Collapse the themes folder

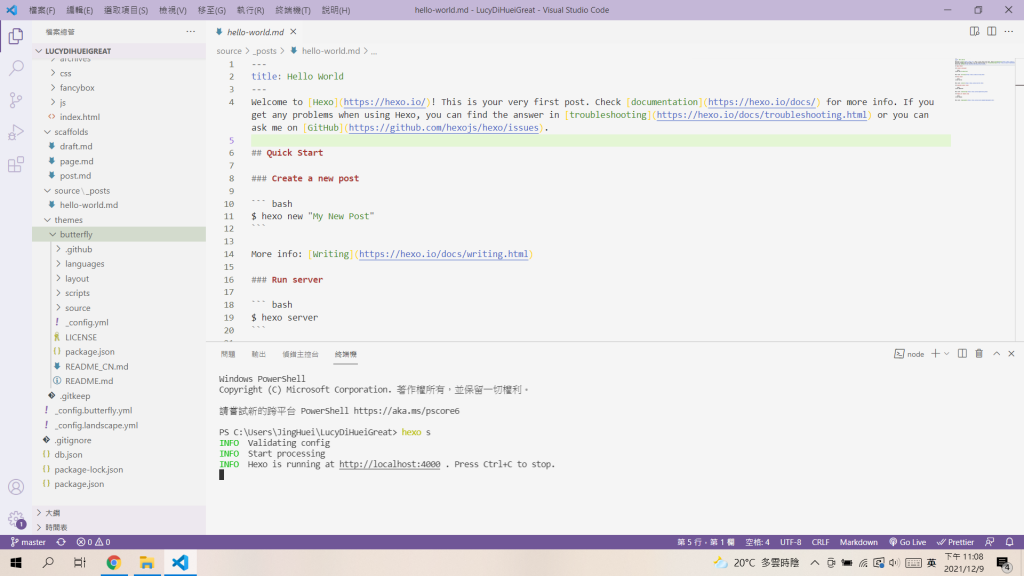(119, 220)
